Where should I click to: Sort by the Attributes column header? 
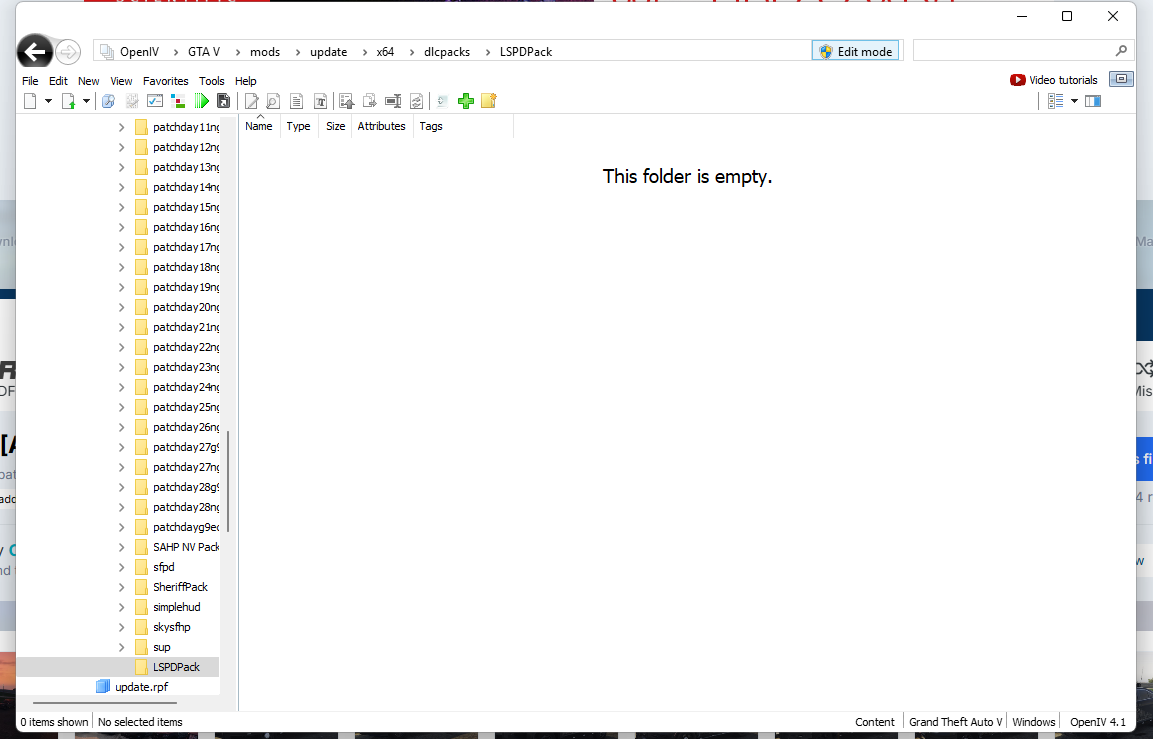[x=382, y=126]
